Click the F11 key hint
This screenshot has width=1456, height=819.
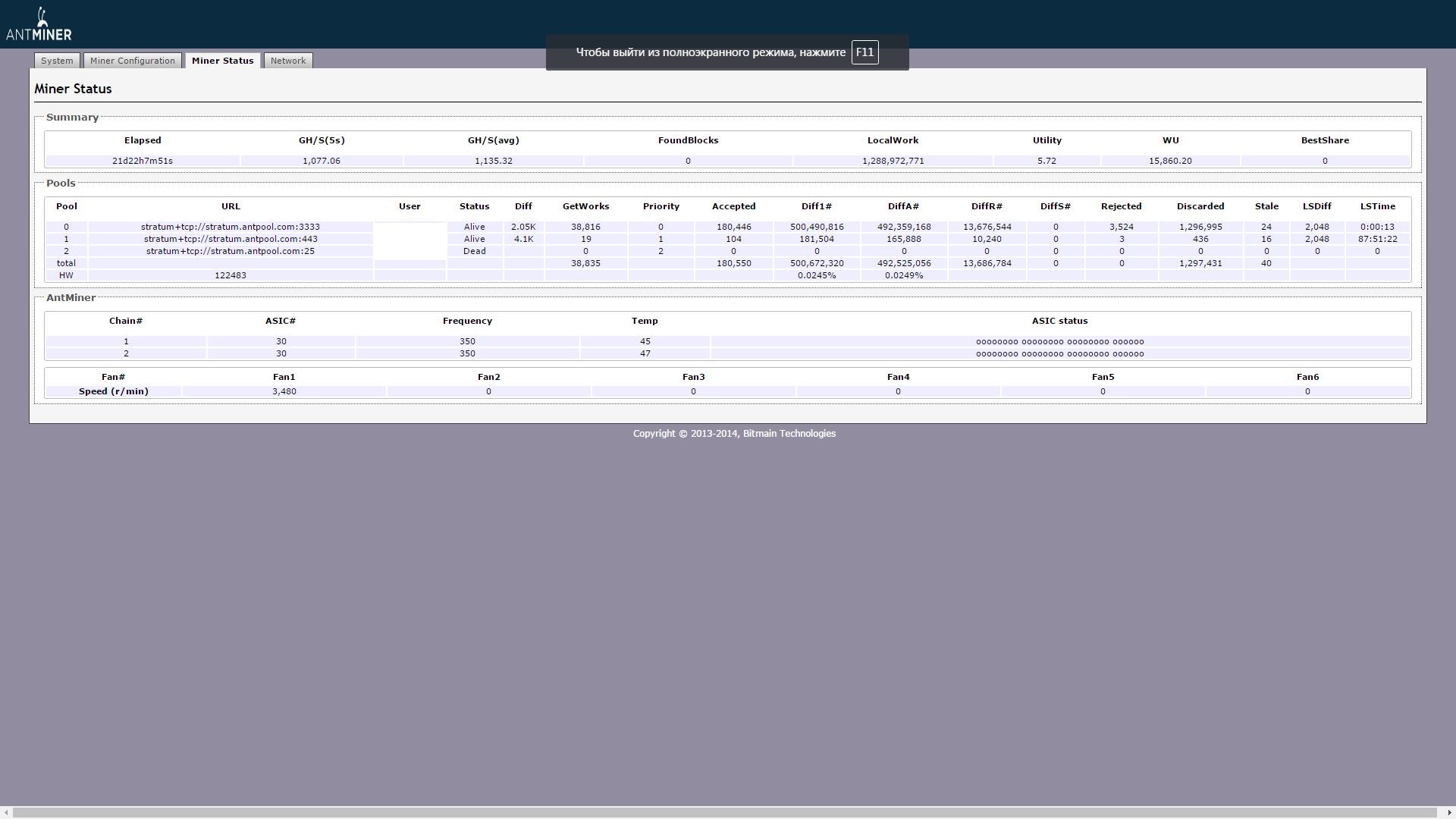864,52
